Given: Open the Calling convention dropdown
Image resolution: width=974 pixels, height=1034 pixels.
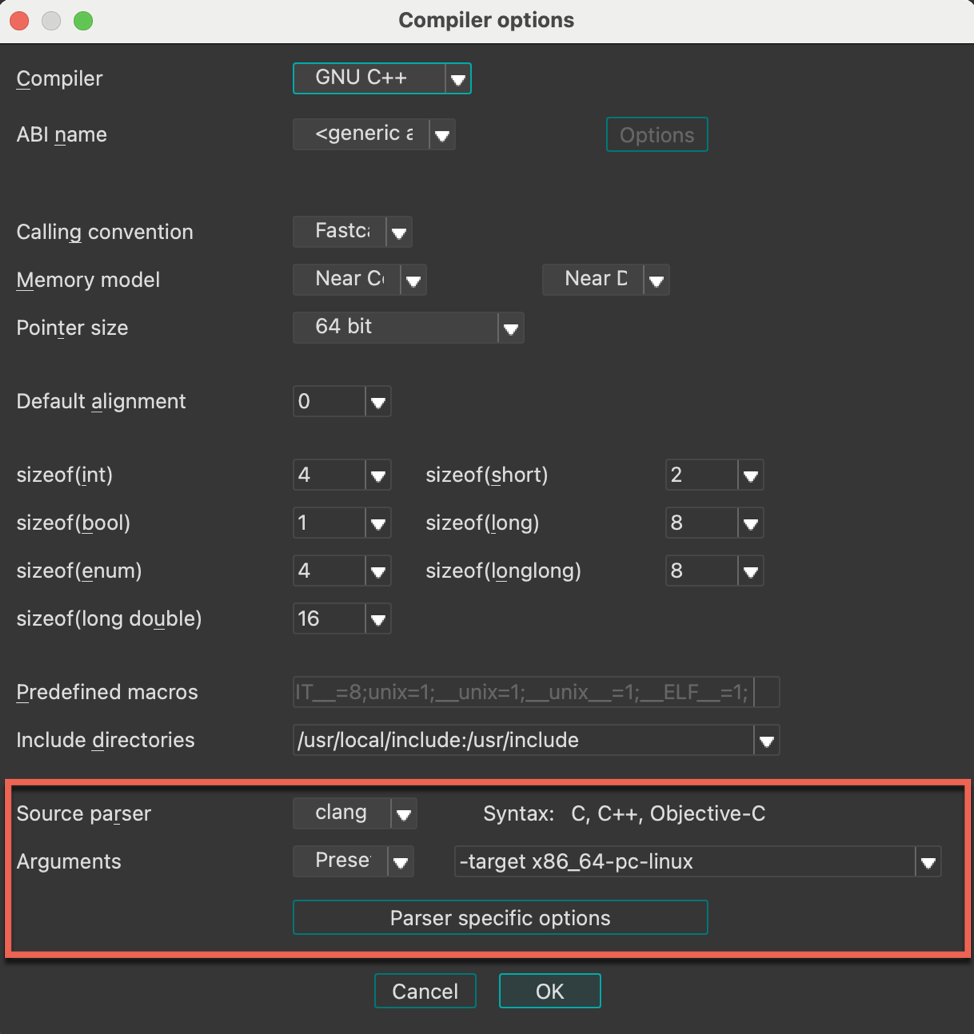Looking at the screenshot, I should point(399,231).
